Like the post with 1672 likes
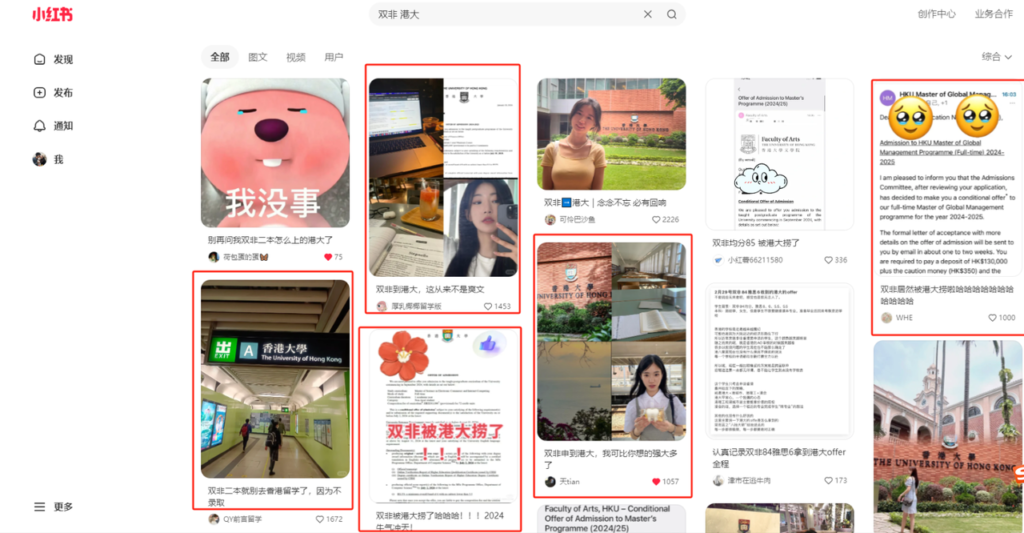Screen dimensions: 1024x533 [320, 519]
